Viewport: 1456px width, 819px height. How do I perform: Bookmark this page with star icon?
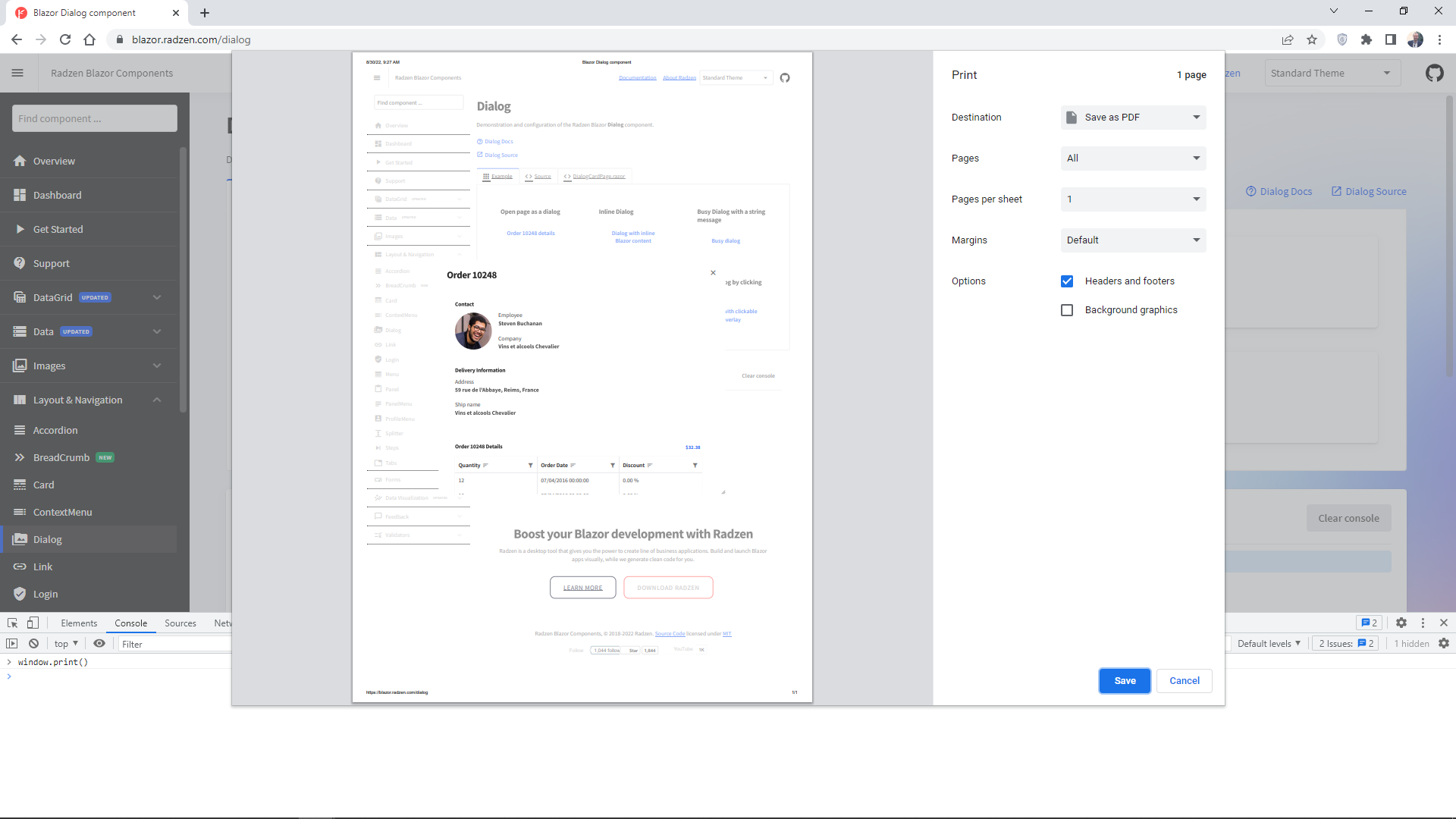tap(1312, 39)
